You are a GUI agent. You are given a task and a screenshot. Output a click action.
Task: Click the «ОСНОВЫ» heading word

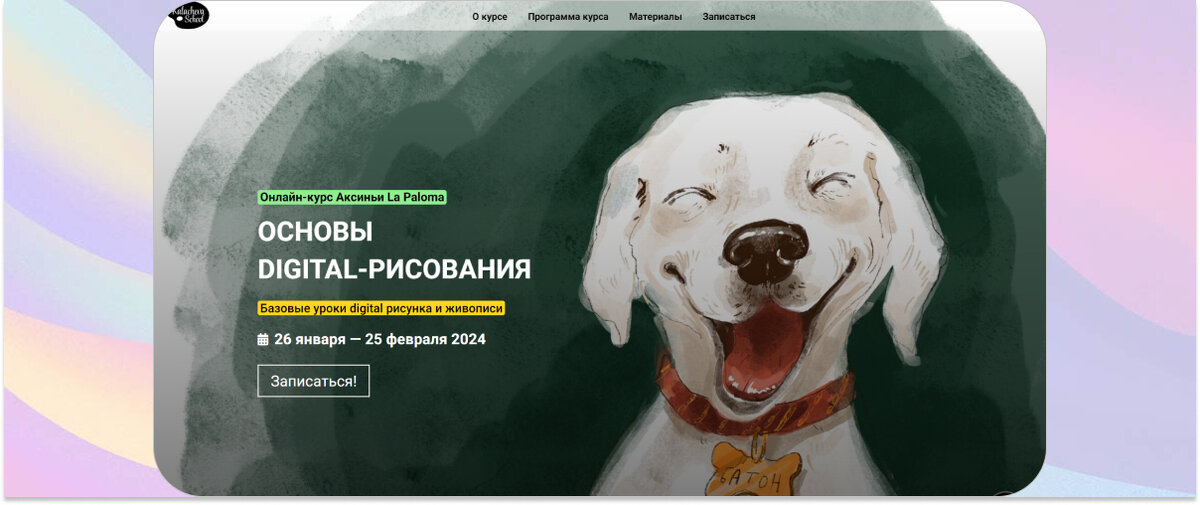click(x=315, y=232)
